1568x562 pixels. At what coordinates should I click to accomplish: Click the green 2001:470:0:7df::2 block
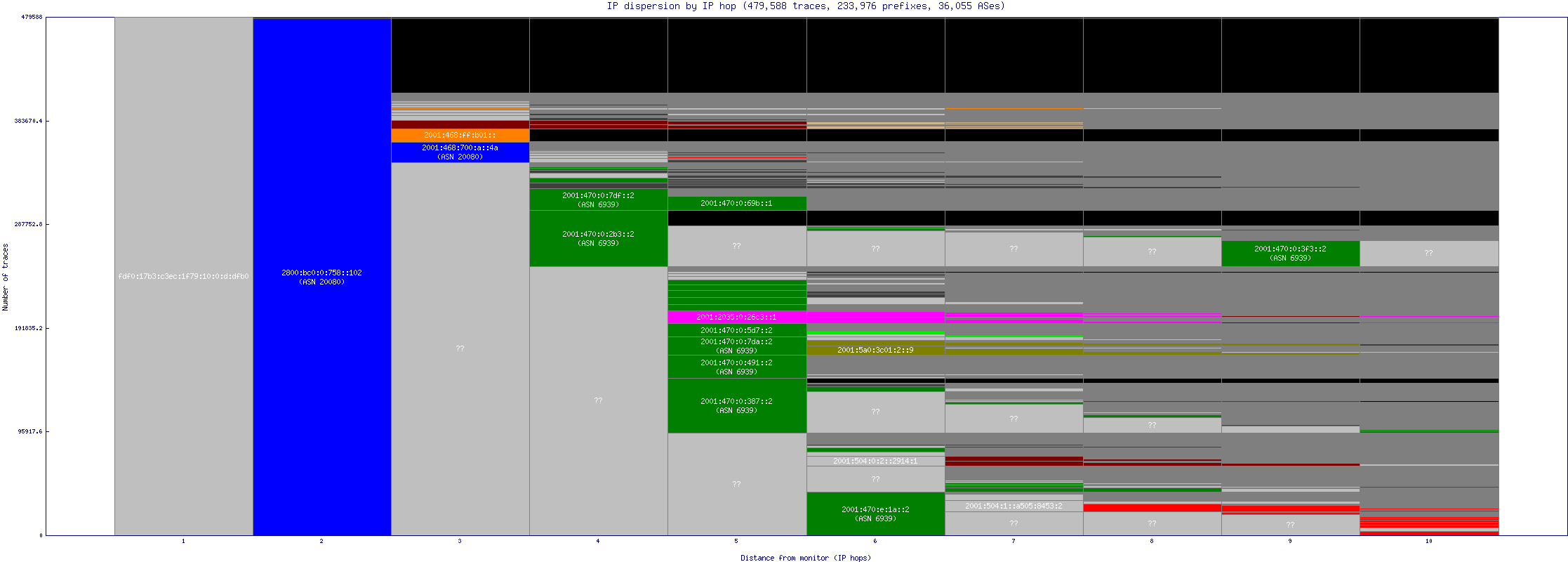[598, 200]
